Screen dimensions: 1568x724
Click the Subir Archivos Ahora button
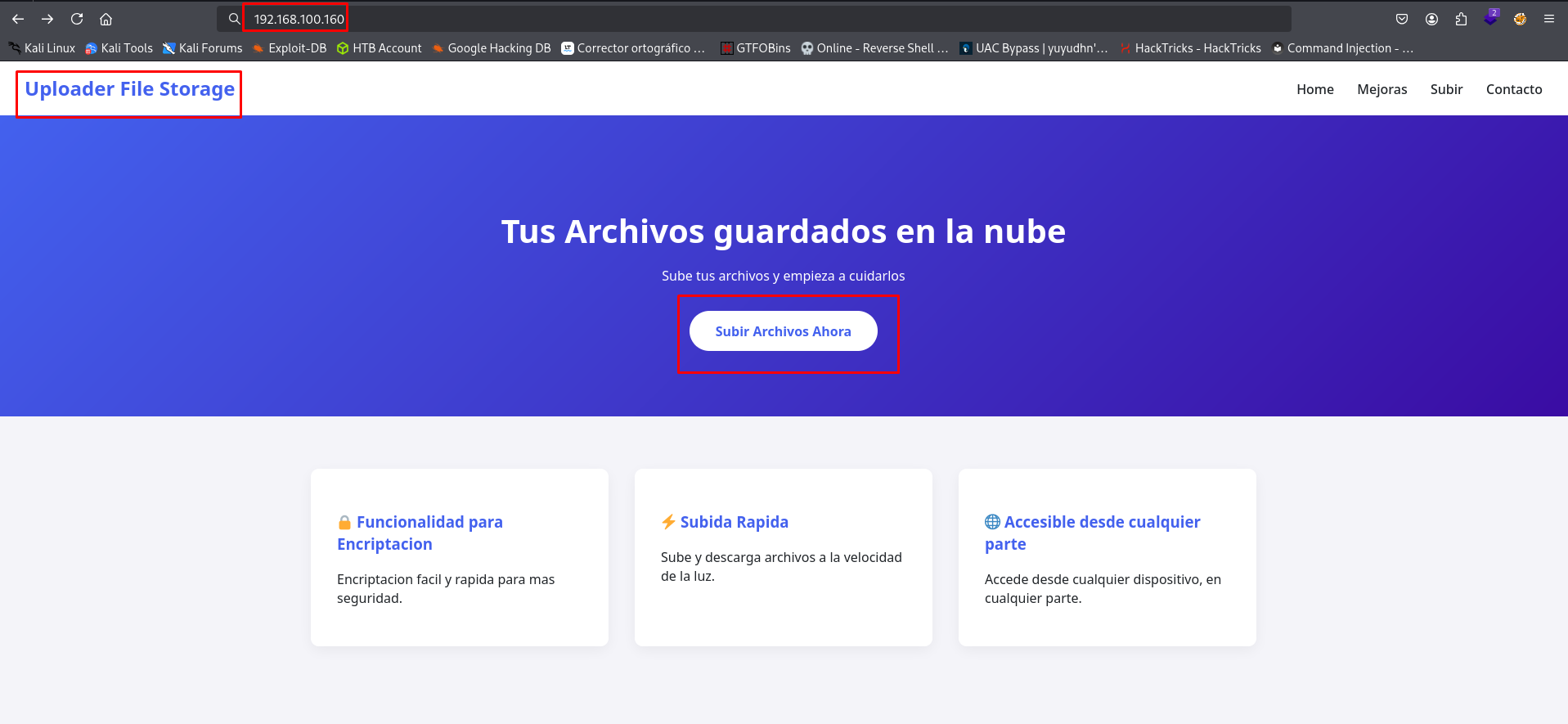783,331
